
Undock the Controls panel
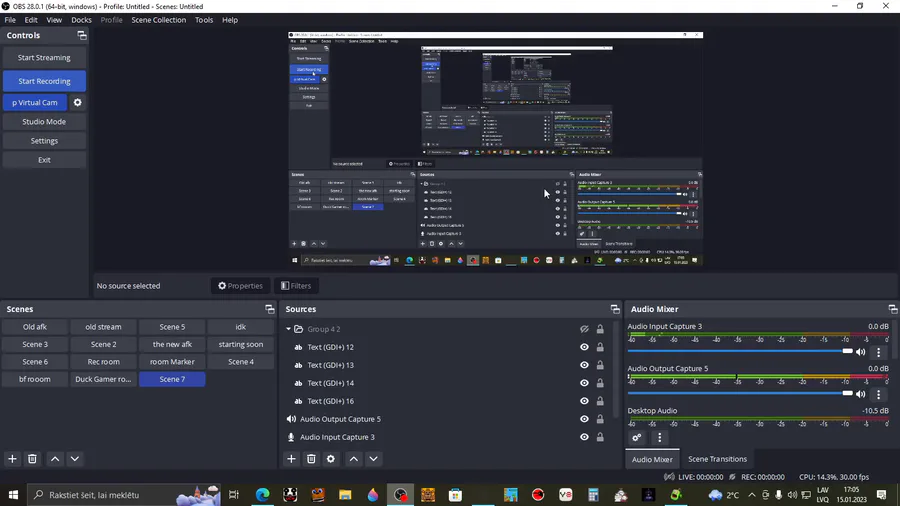pos(82,36)
